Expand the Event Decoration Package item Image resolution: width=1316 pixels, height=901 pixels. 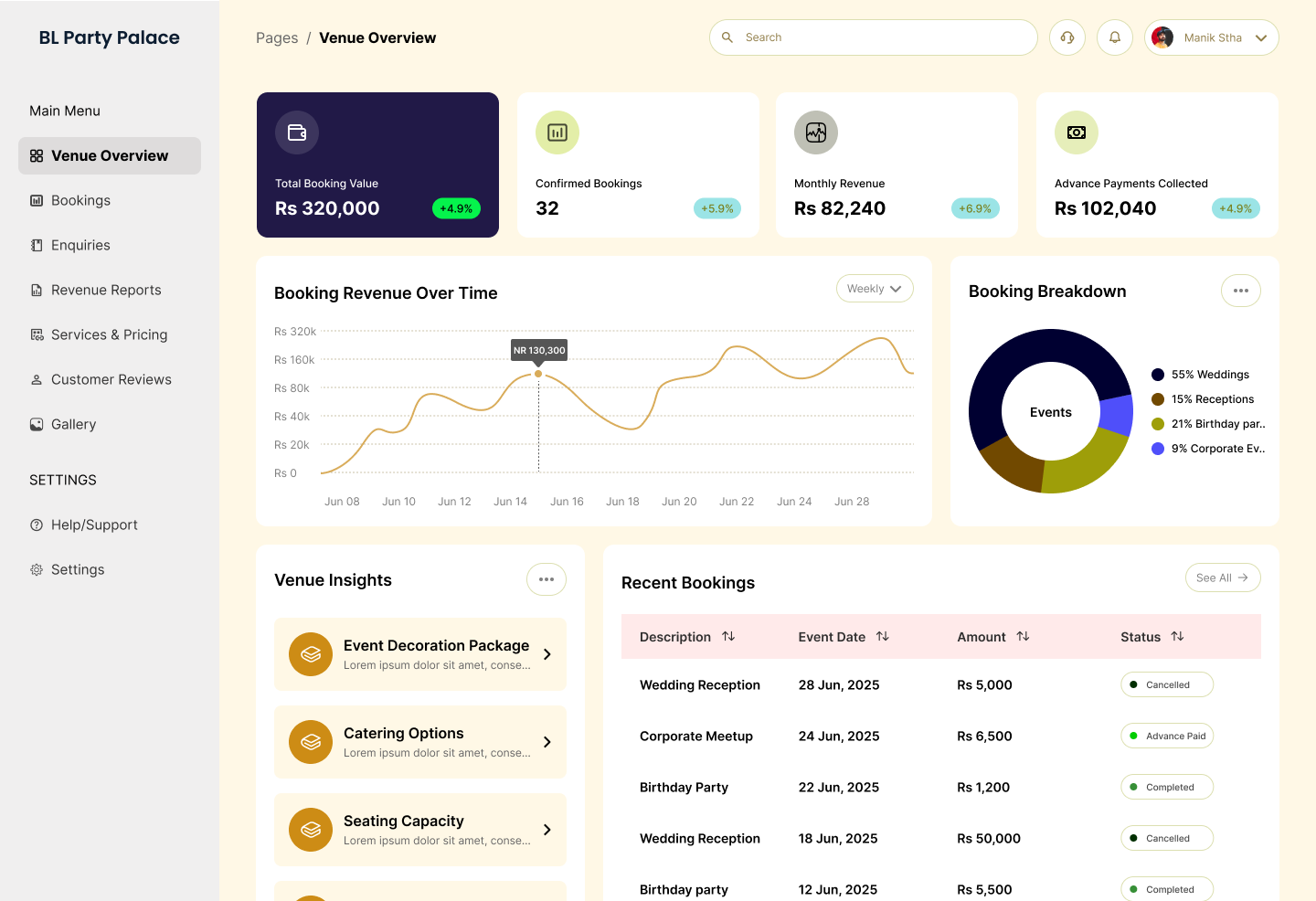547,654
